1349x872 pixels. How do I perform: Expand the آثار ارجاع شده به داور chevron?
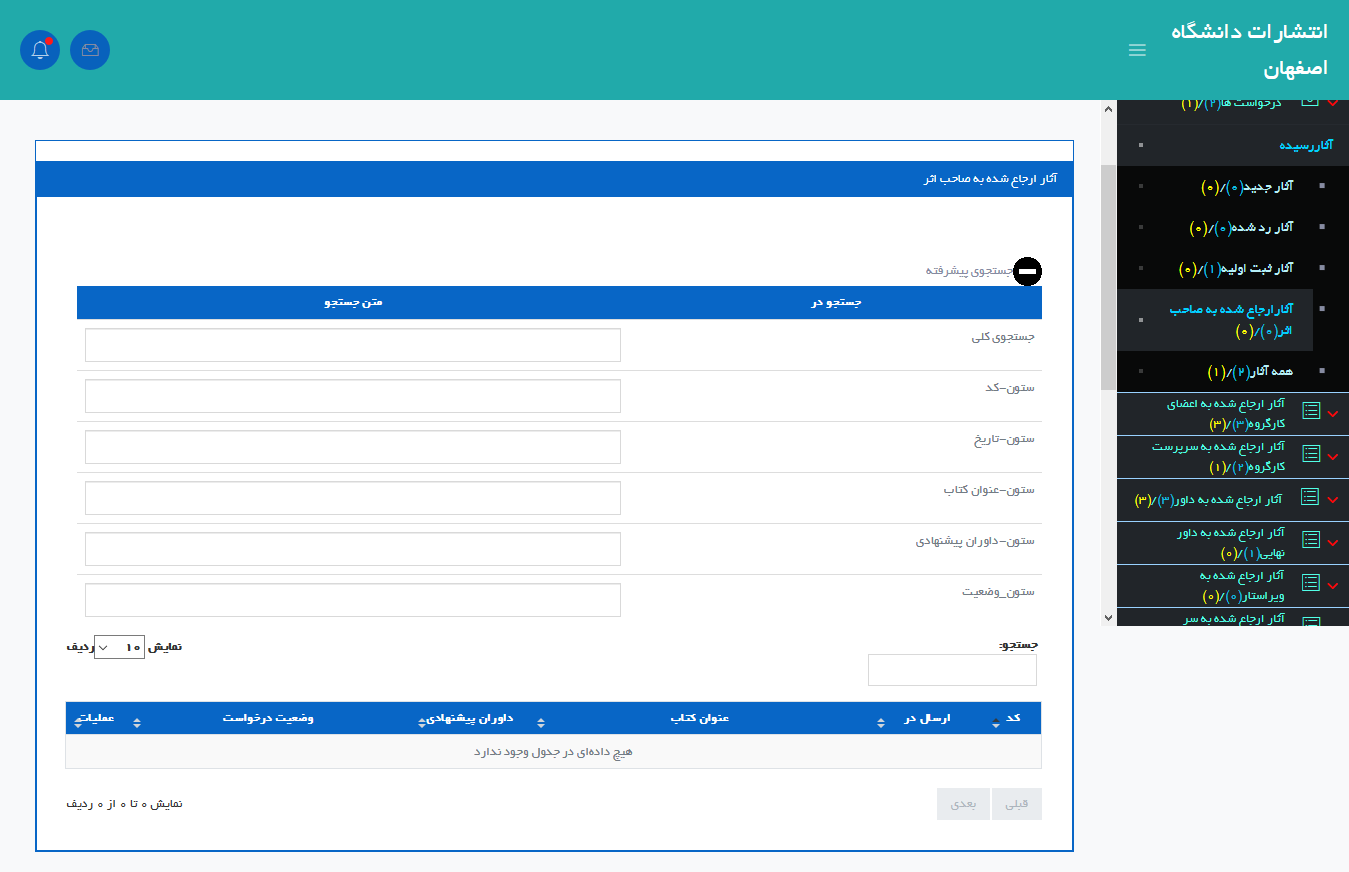coord(1332,499)
